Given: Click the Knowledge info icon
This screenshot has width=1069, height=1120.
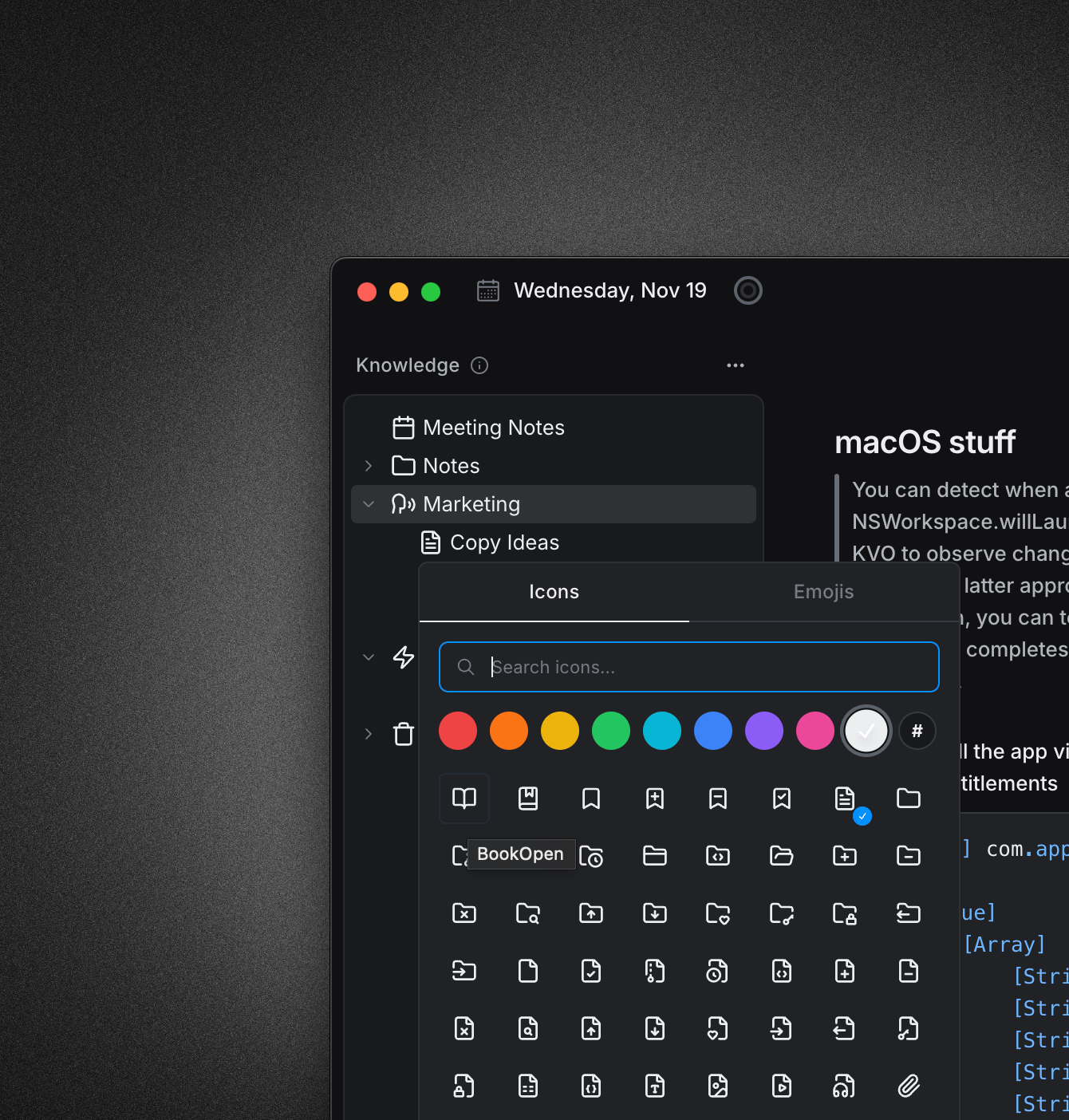Looking at the screenshot, I should 479,365.
